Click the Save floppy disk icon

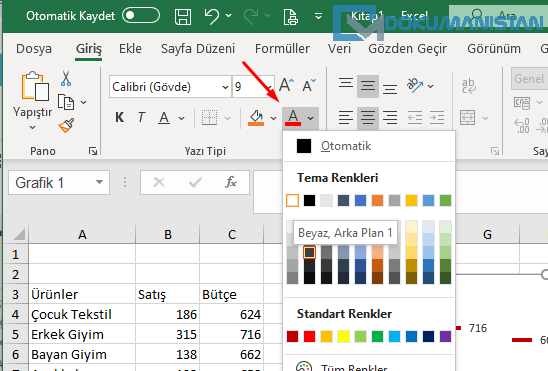click(x=183, y=16)
